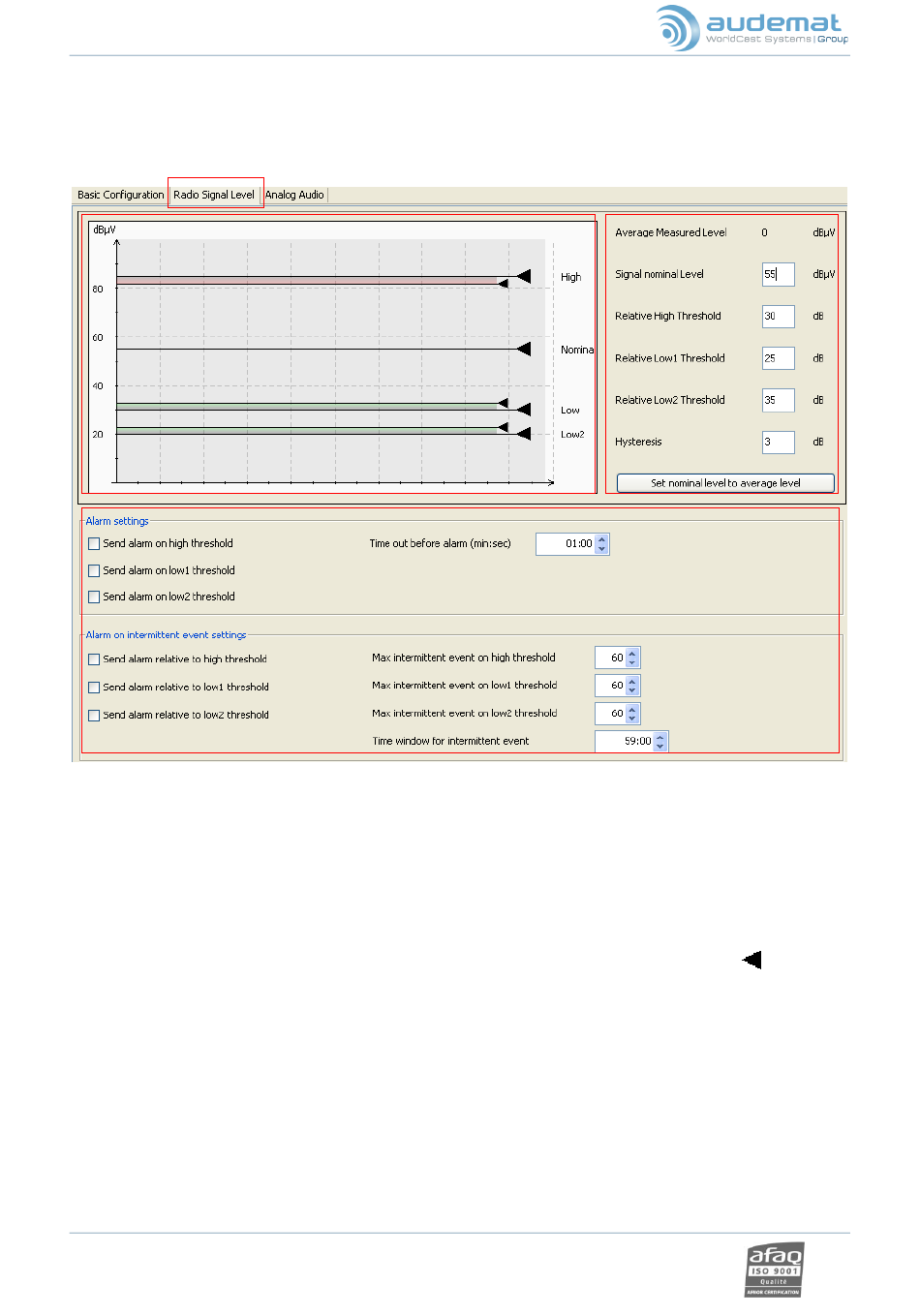Click the Alarm settings group title

(117, 521)
